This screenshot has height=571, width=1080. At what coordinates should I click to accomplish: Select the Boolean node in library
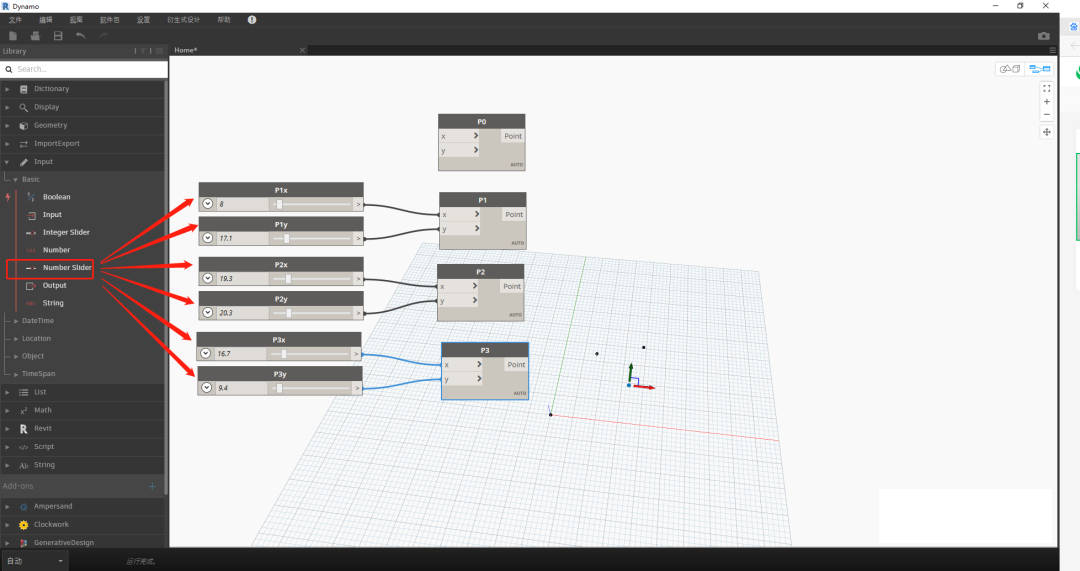point(56,197)
